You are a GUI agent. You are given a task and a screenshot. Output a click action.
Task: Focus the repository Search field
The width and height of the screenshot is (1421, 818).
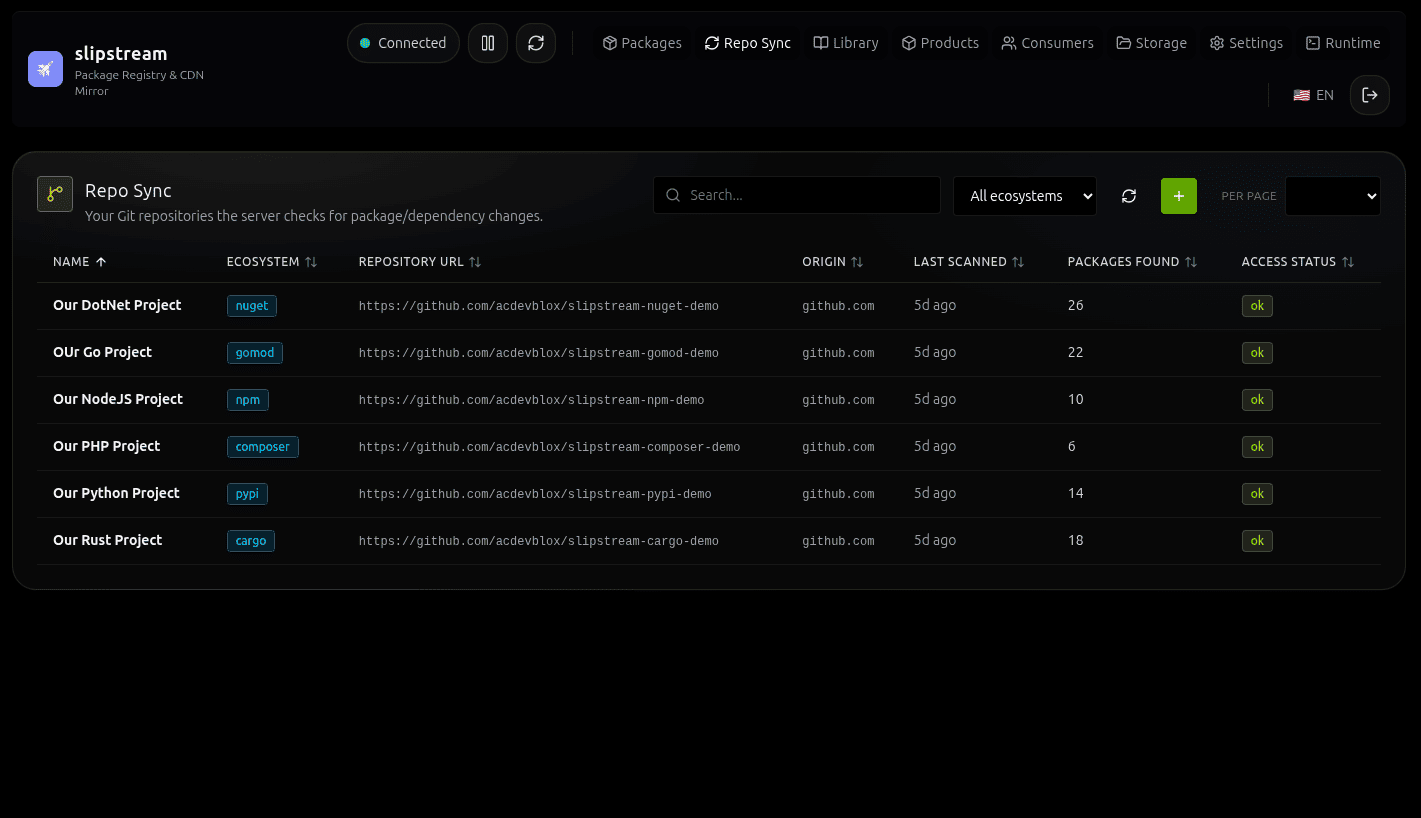pos(797,195)
